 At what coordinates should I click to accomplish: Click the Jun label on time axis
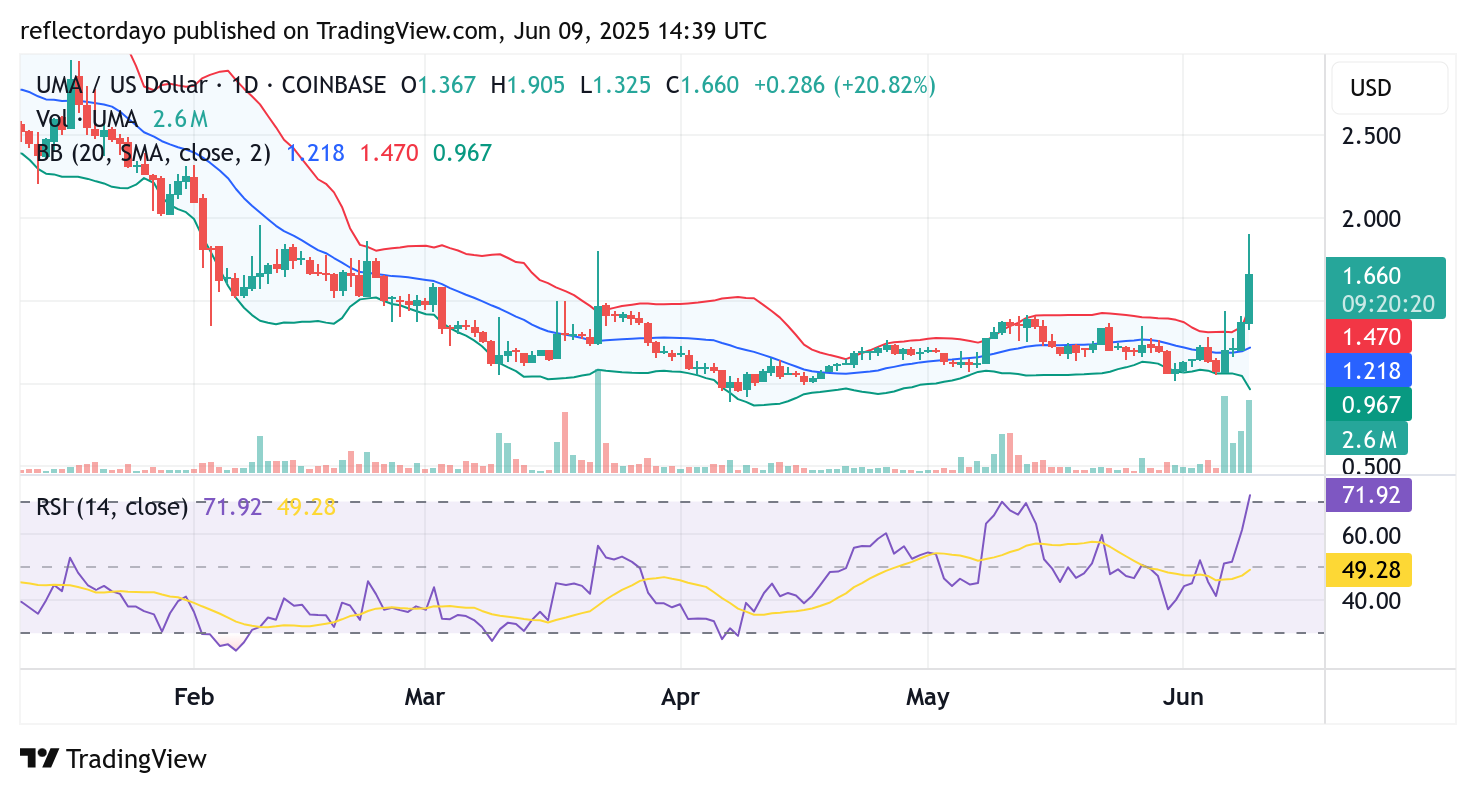pyautogui.click(x=1183, y=697)
